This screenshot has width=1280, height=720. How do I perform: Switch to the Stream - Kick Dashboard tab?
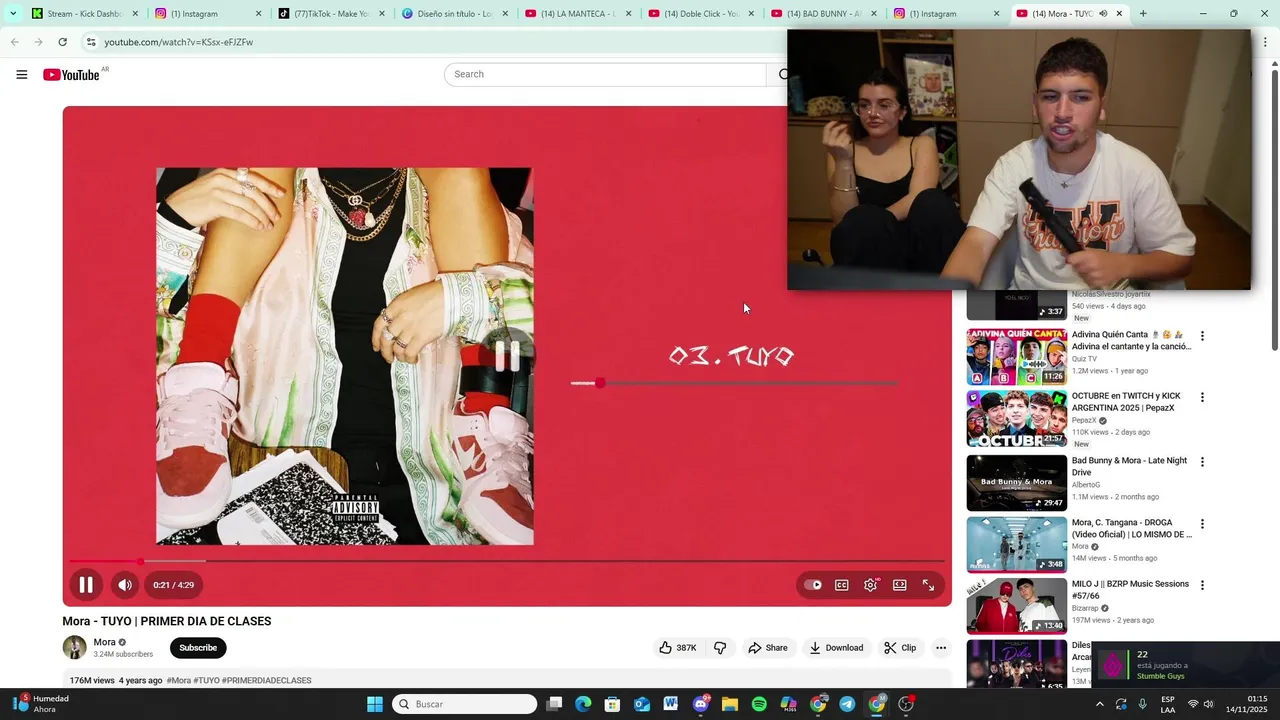[x=85, y=14]
